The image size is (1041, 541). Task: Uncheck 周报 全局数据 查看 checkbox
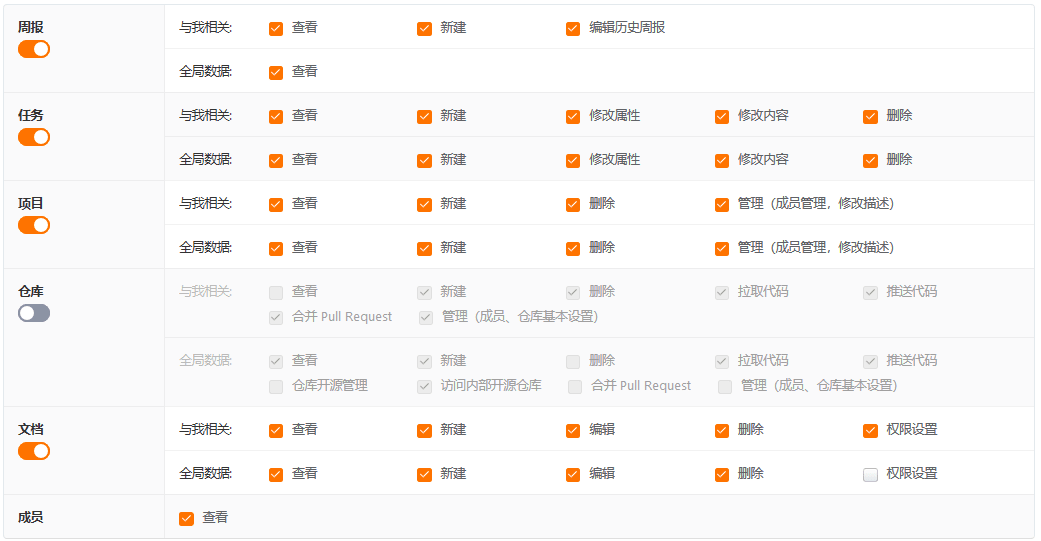click(276, 72)
